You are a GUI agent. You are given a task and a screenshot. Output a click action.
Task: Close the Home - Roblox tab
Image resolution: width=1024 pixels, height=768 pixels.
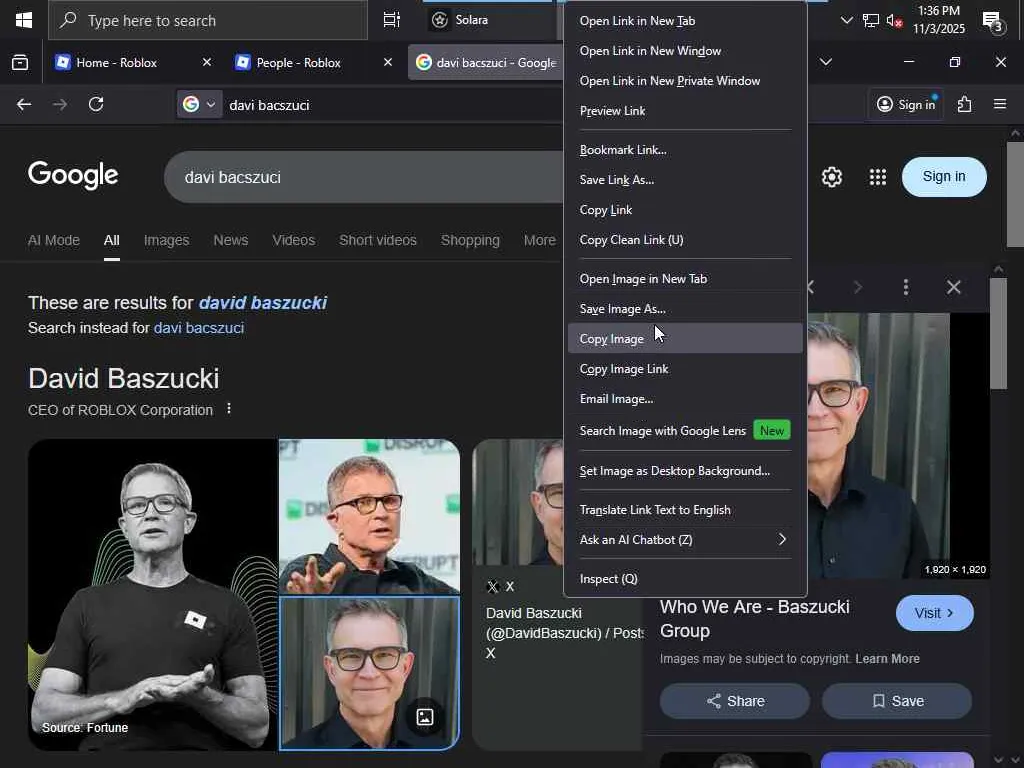click(x=206, y=62)
